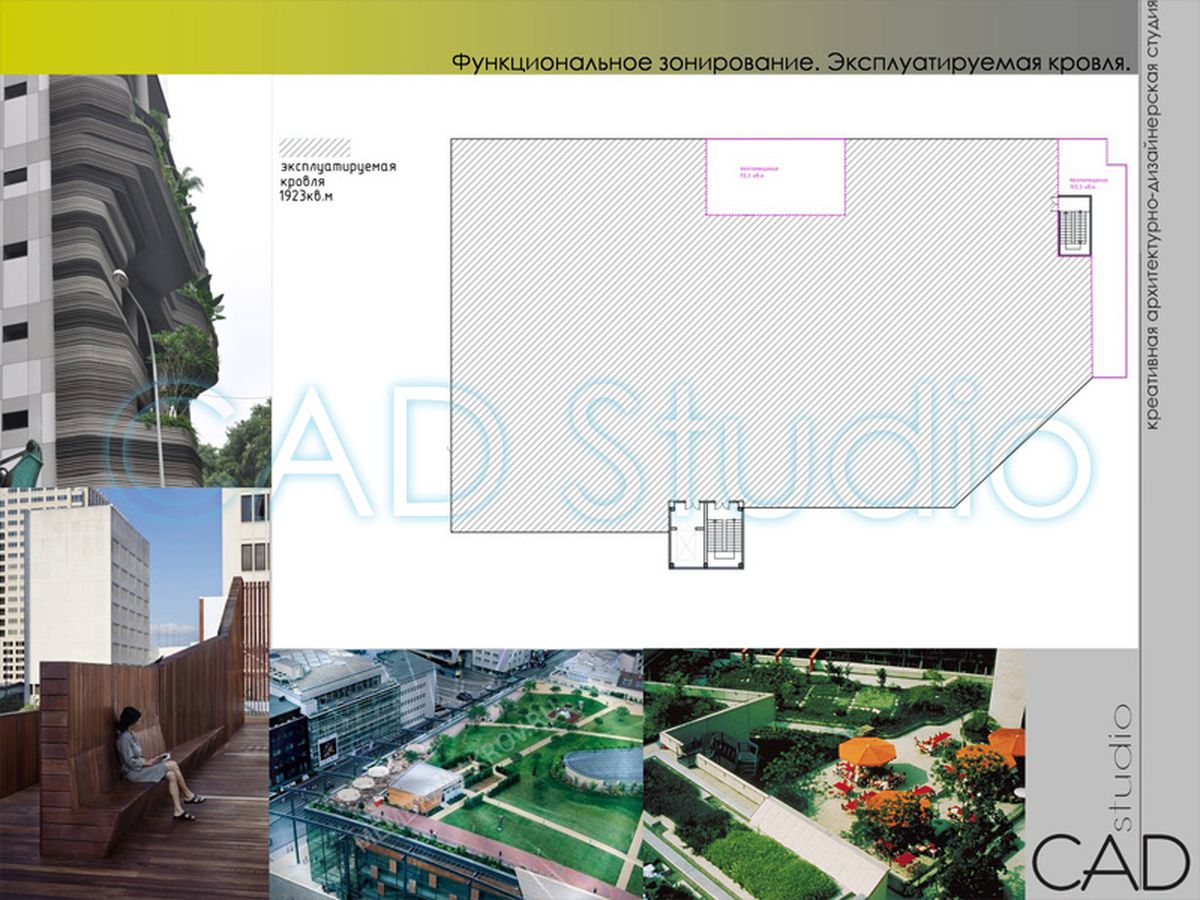Image resolution: width=1200 pixels, height=900 pixels.
Task: Open the aerial photo of green roof park
Action: [x=457, y=775]
